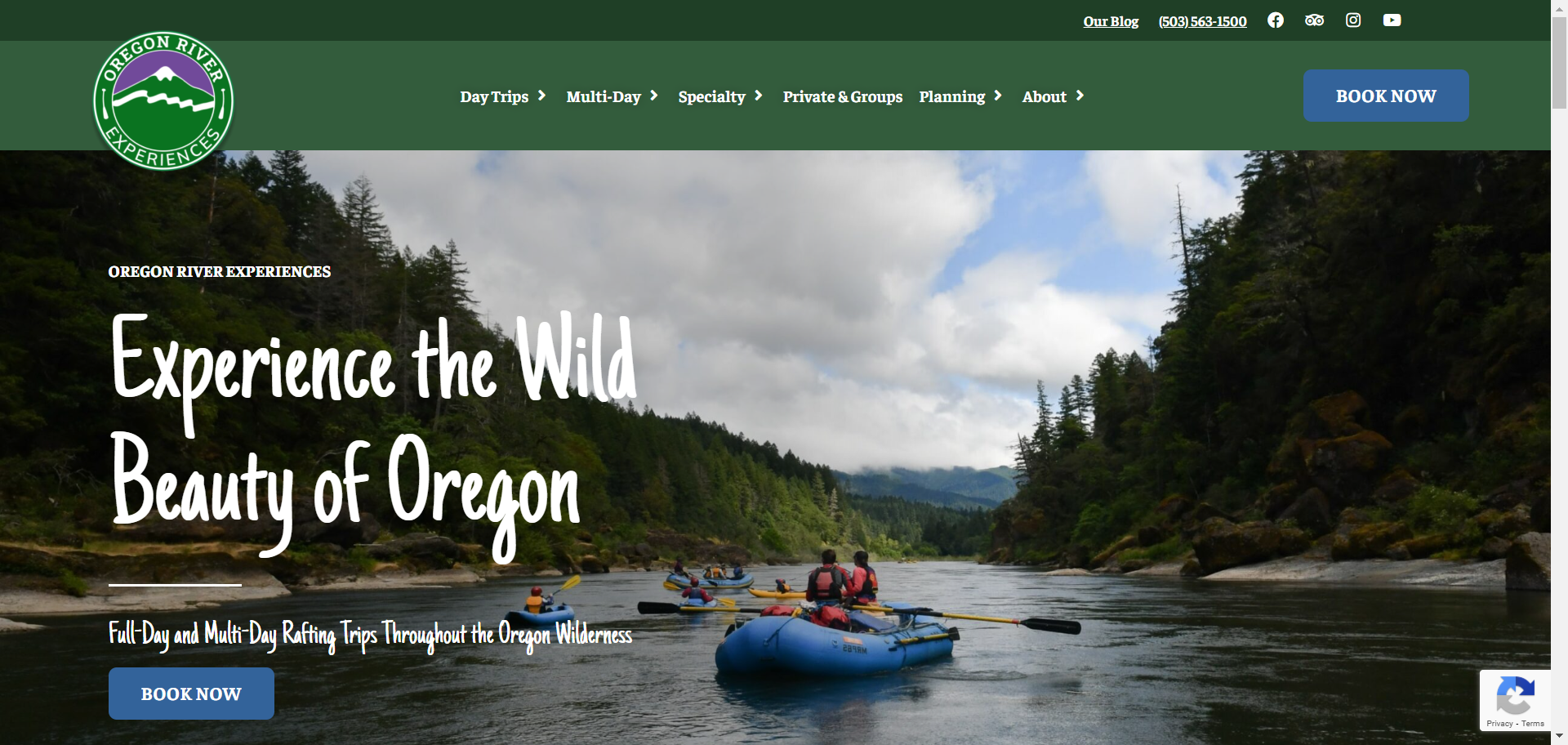Click the page vertical scrollbar thumb
This screenshot has height=745, width=1568.
tap(1559, 61)
